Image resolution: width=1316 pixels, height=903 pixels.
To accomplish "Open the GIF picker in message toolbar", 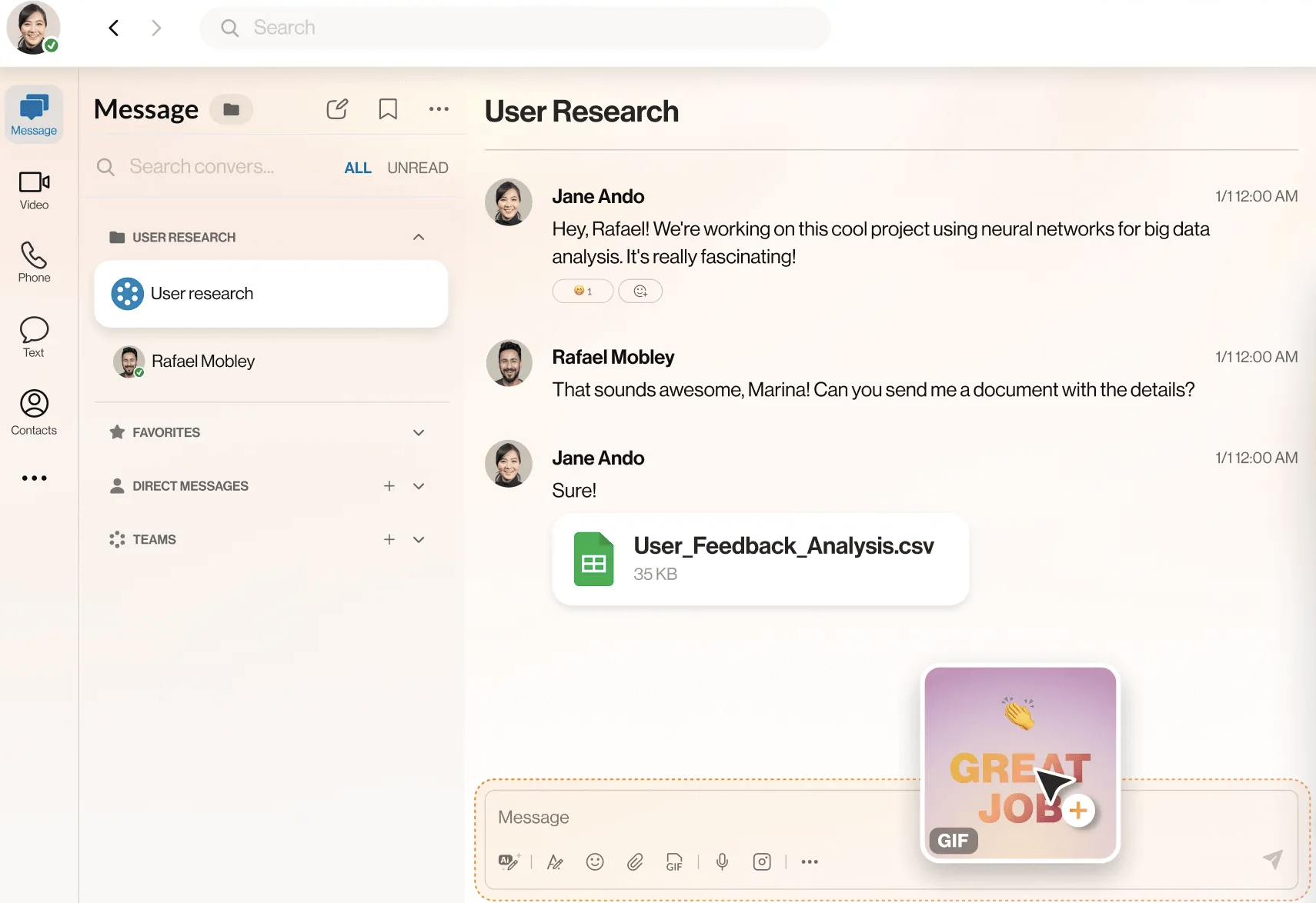I will click(674, 861).
